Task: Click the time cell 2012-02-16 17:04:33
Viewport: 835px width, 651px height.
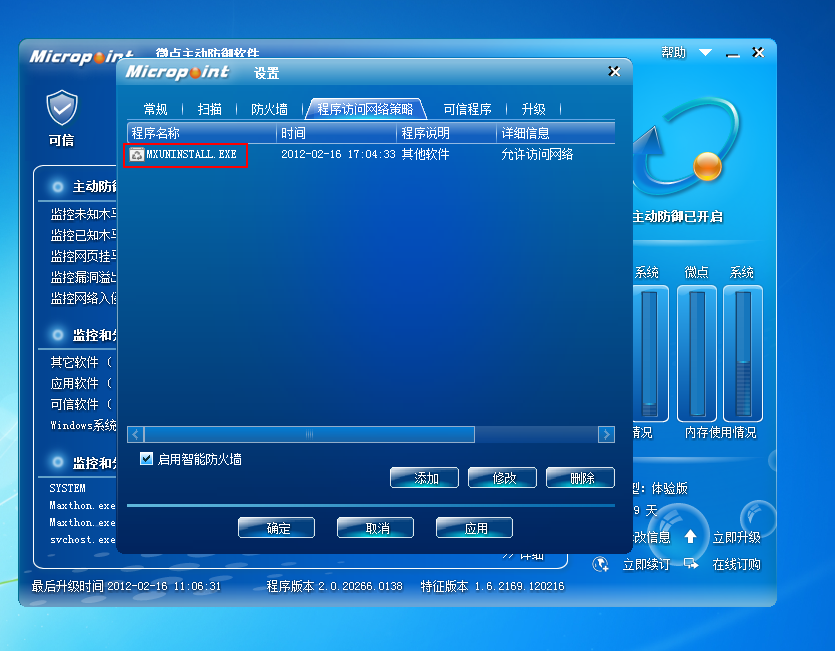Action: pyautogui.click(x=338, y=154)
